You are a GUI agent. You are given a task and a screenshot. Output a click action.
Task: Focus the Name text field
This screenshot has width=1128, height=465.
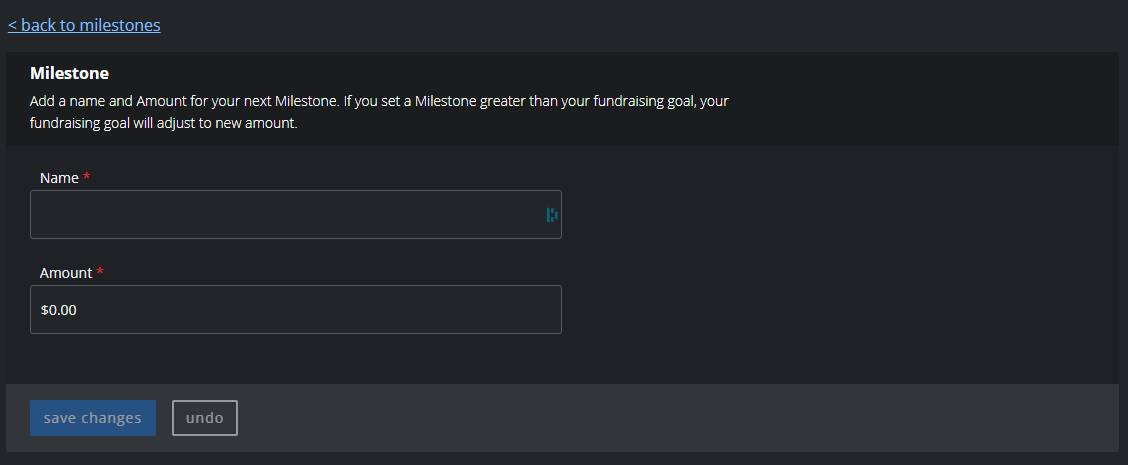click(x=296, y=215)
